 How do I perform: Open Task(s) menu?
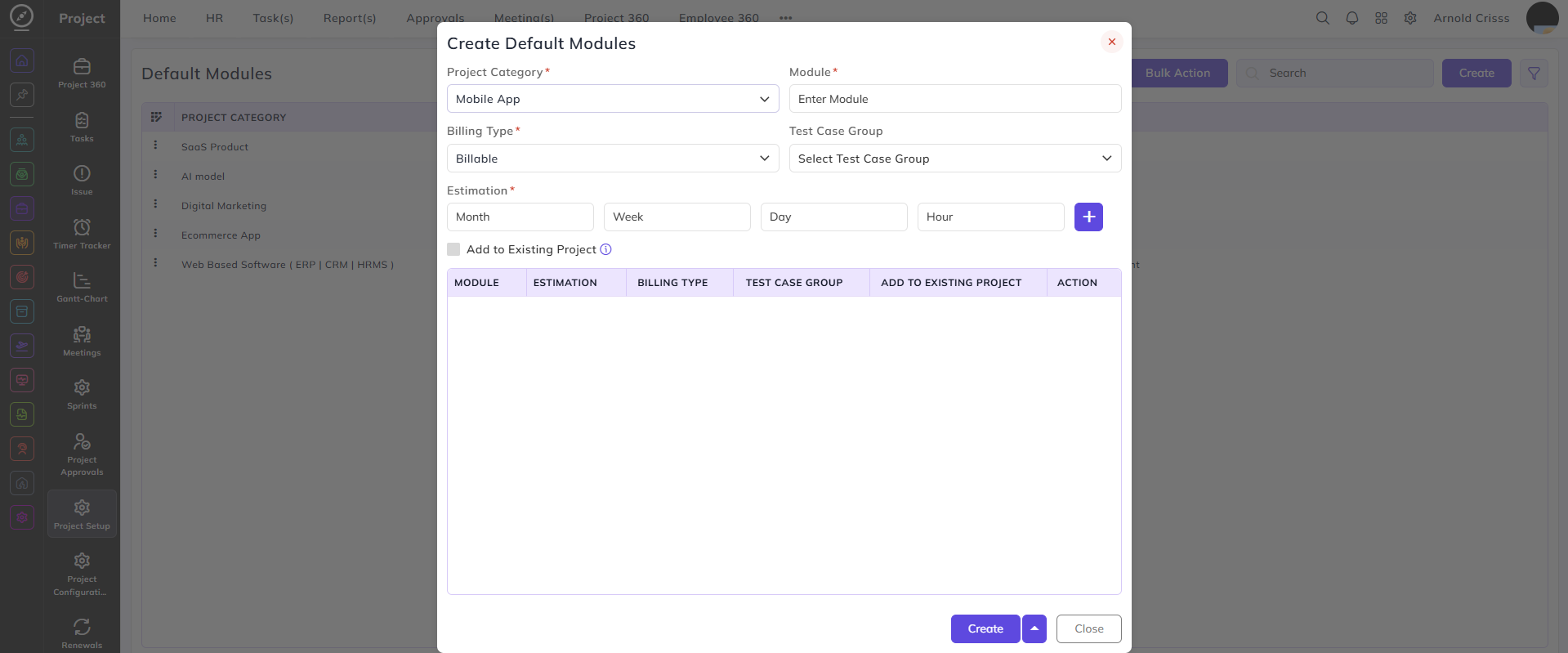[x=273, y=18]
